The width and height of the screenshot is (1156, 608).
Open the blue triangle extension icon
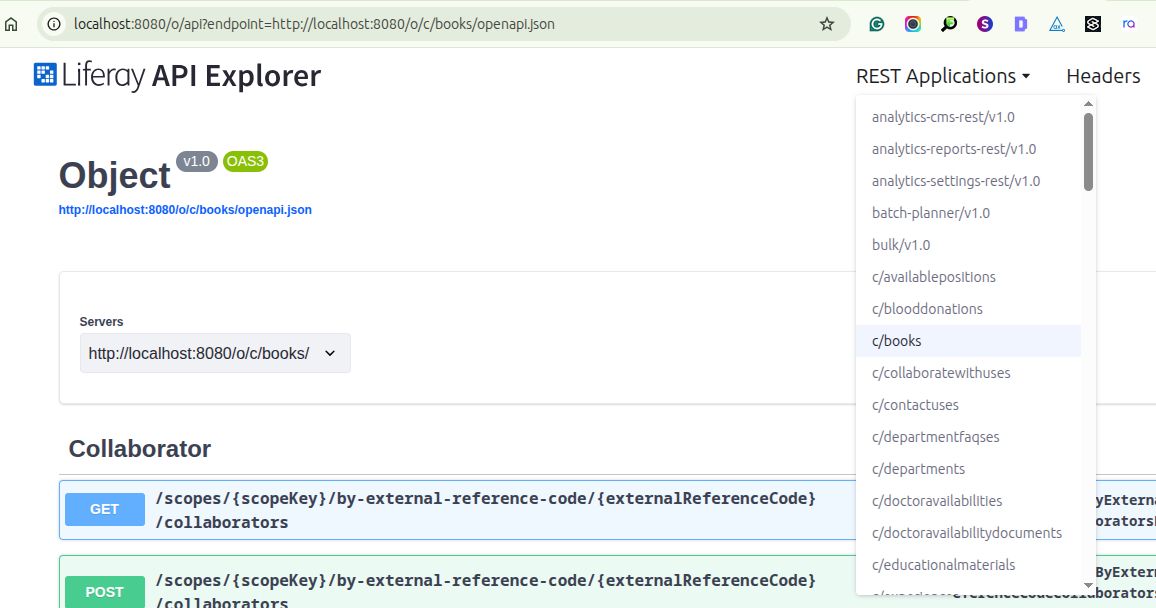pos(1056,24)
